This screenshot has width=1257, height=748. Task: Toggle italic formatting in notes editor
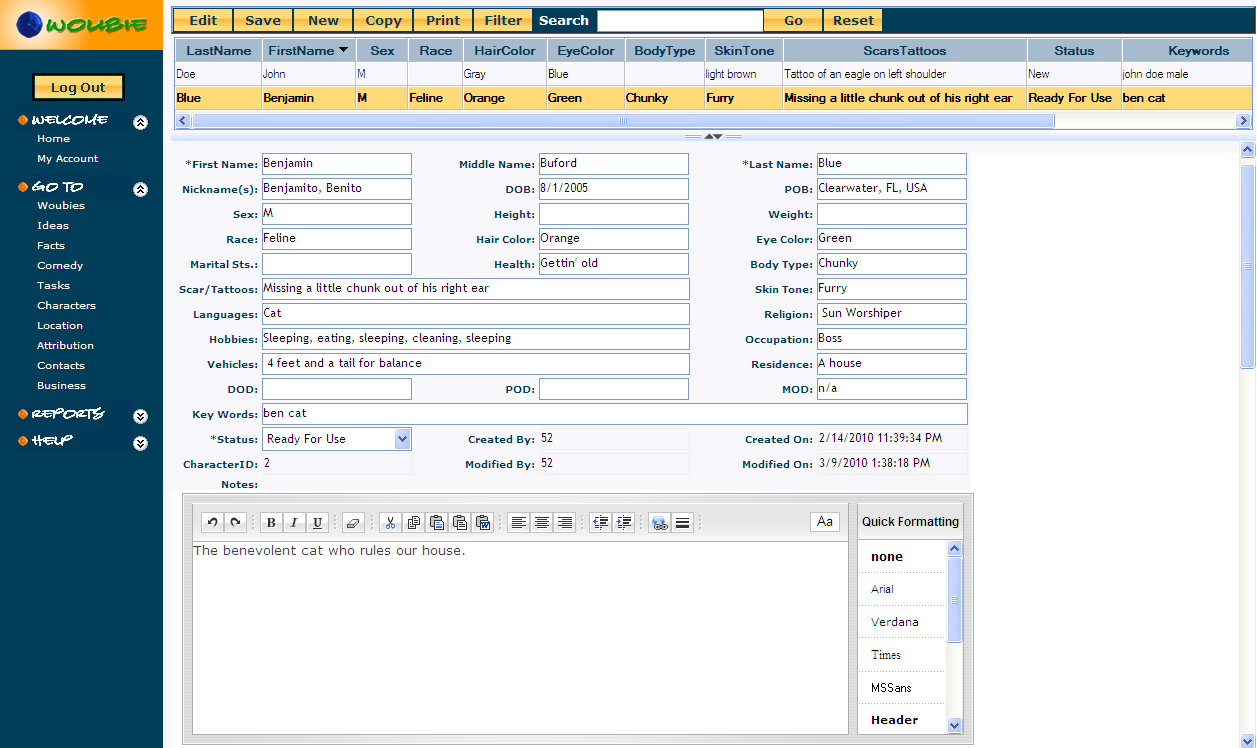tap(294, 522)
